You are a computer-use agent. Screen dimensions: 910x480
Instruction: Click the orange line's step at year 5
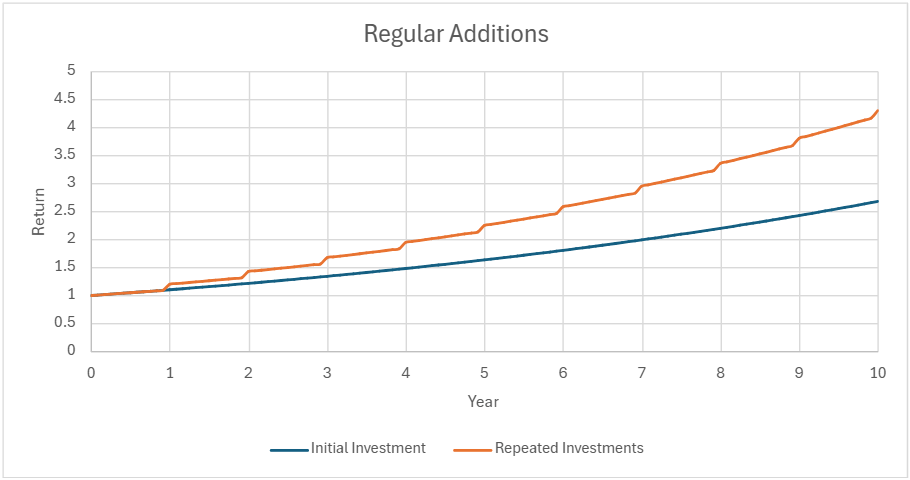point(484,225)
